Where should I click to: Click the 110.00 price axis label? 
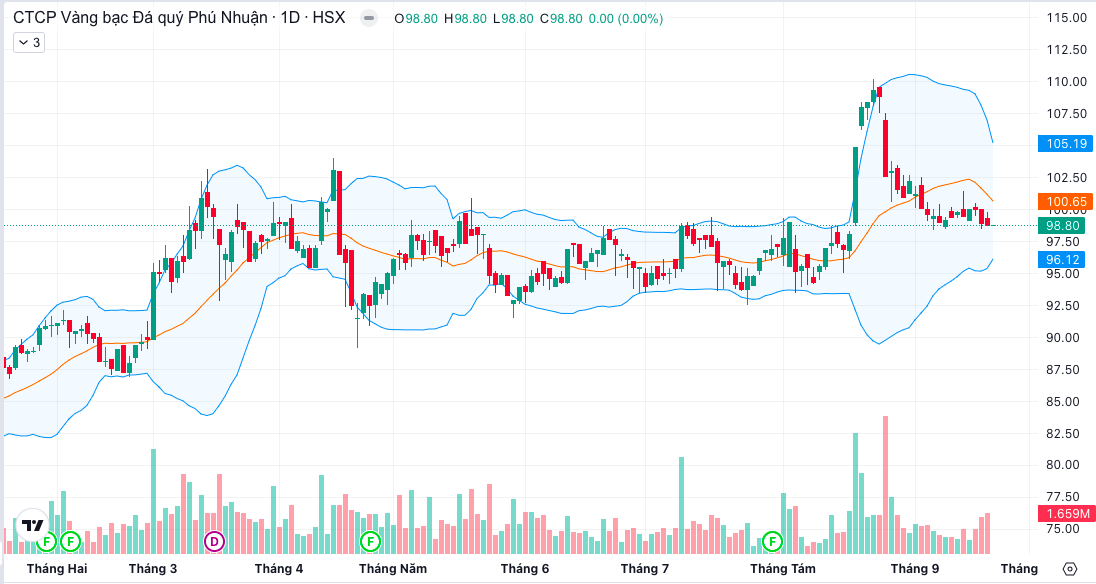click(x=1067, y=82)
